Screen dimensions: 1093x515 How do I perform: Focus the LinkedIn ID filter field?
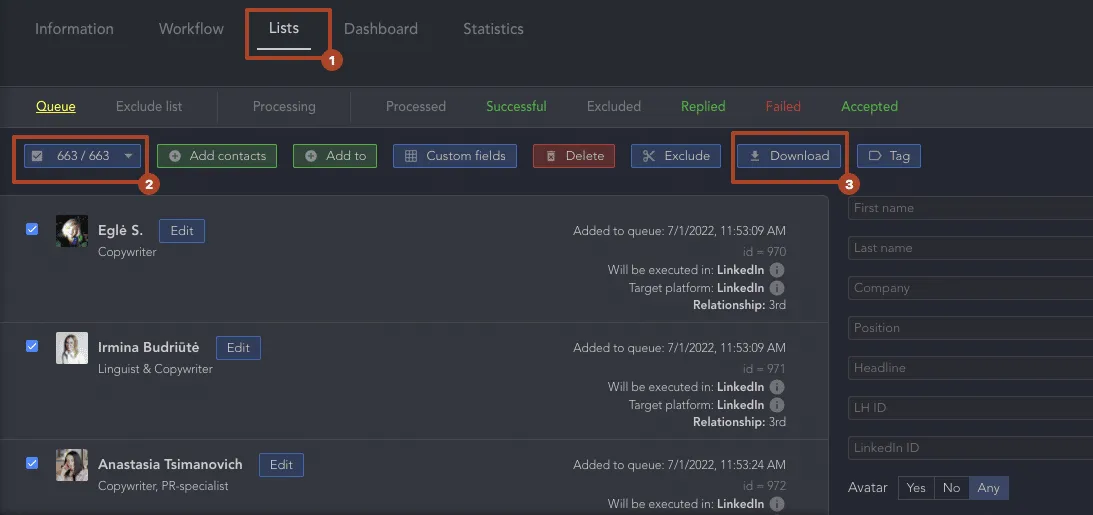click(970, 448)
